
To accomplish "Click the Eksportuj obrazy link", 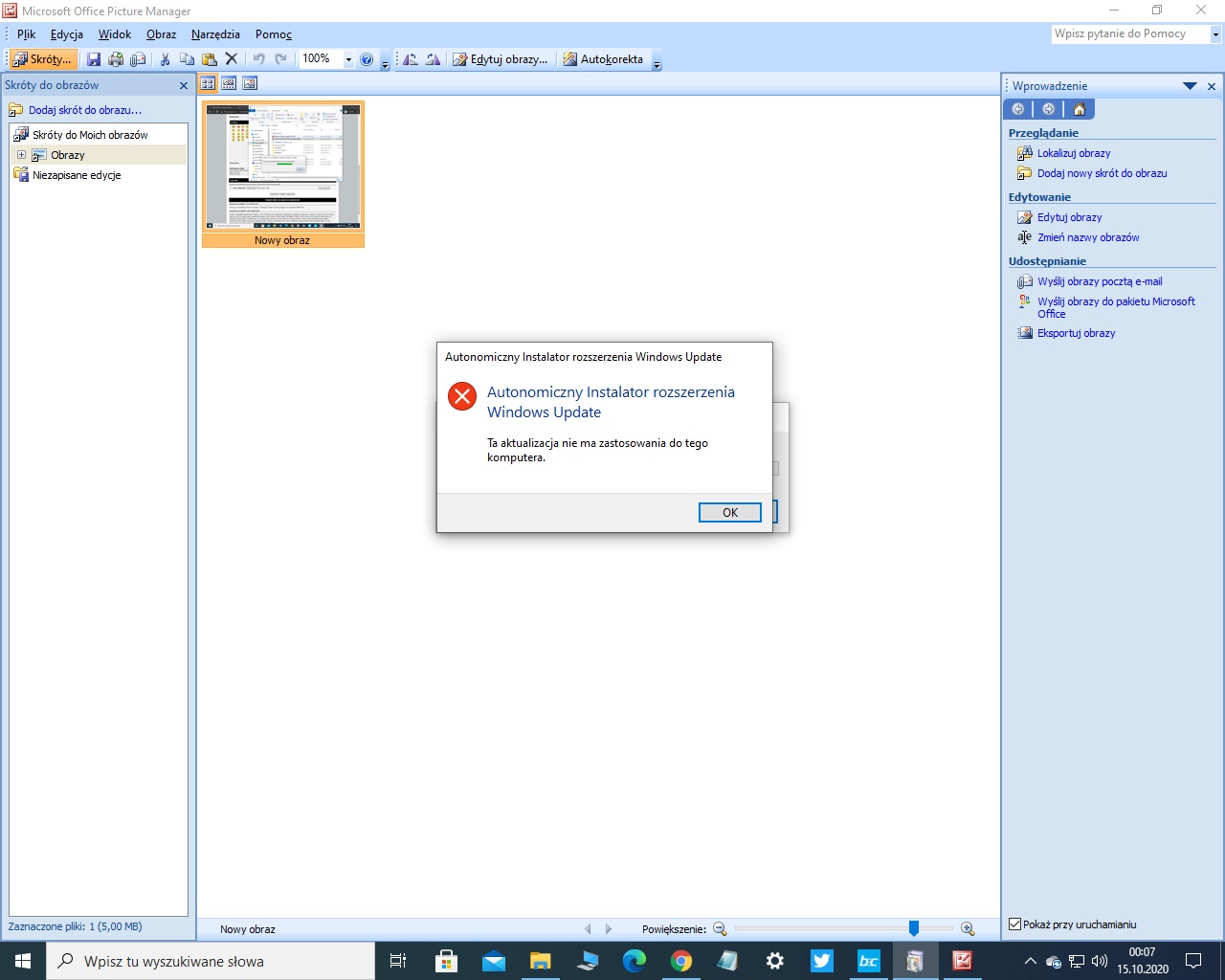I will tap(1076, 333).
